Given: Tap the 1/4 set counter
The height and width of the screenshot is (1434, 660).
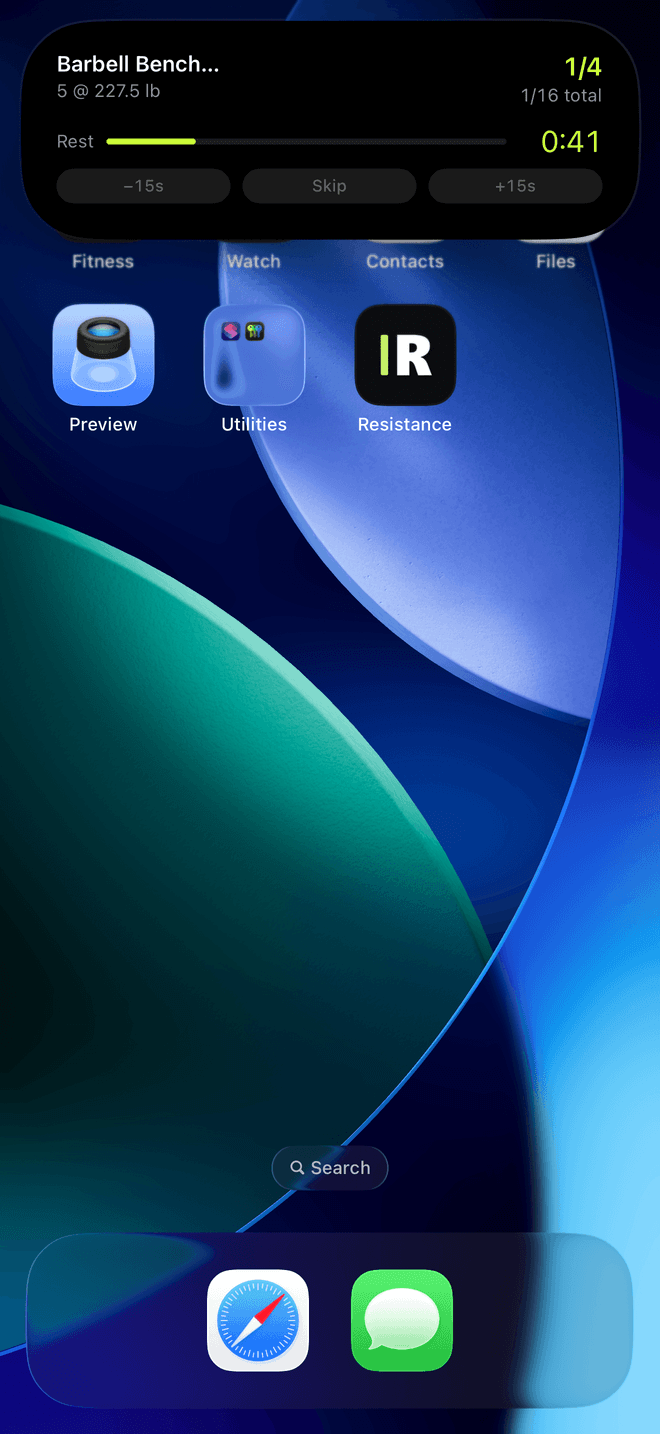Looking at the screenshot, I should [x=583, y=68].
